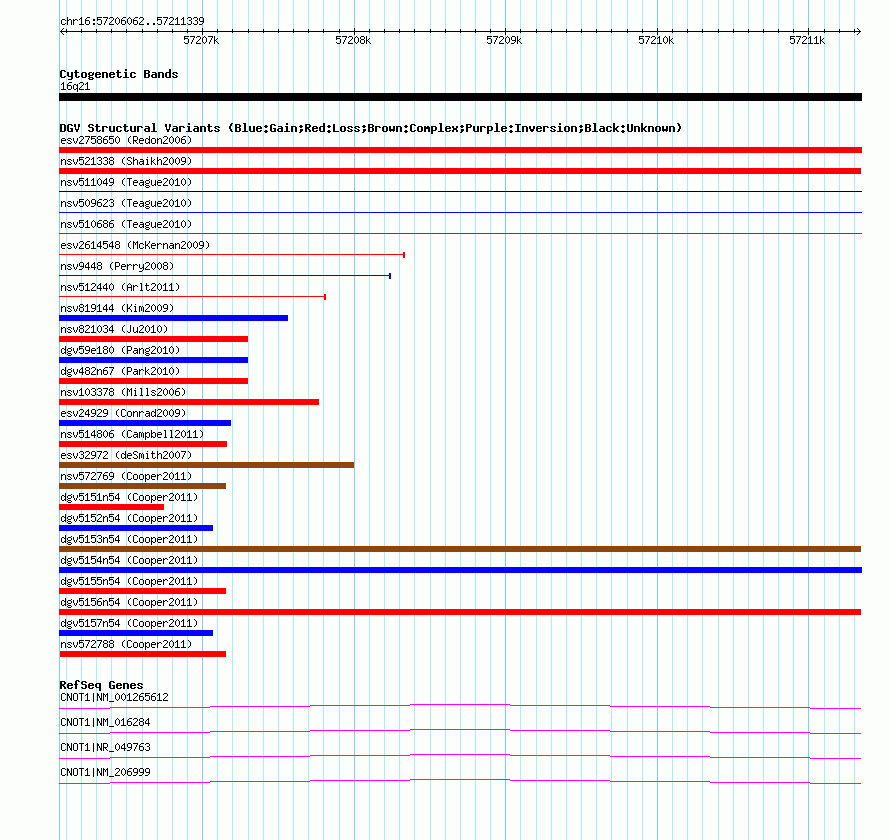Select the DGV Structural Variants track title
Image resolution: width=890 pixels, height=840 pixels.
pyautogui.click(x=371, y=128)
